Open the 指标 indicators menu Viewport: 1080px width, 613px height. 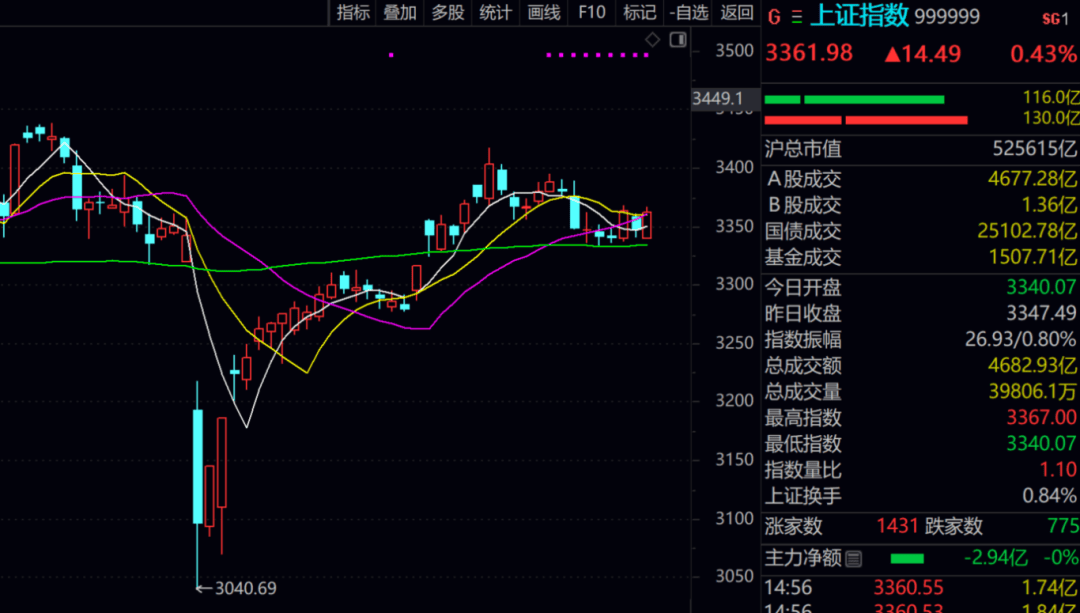[353, 12]
